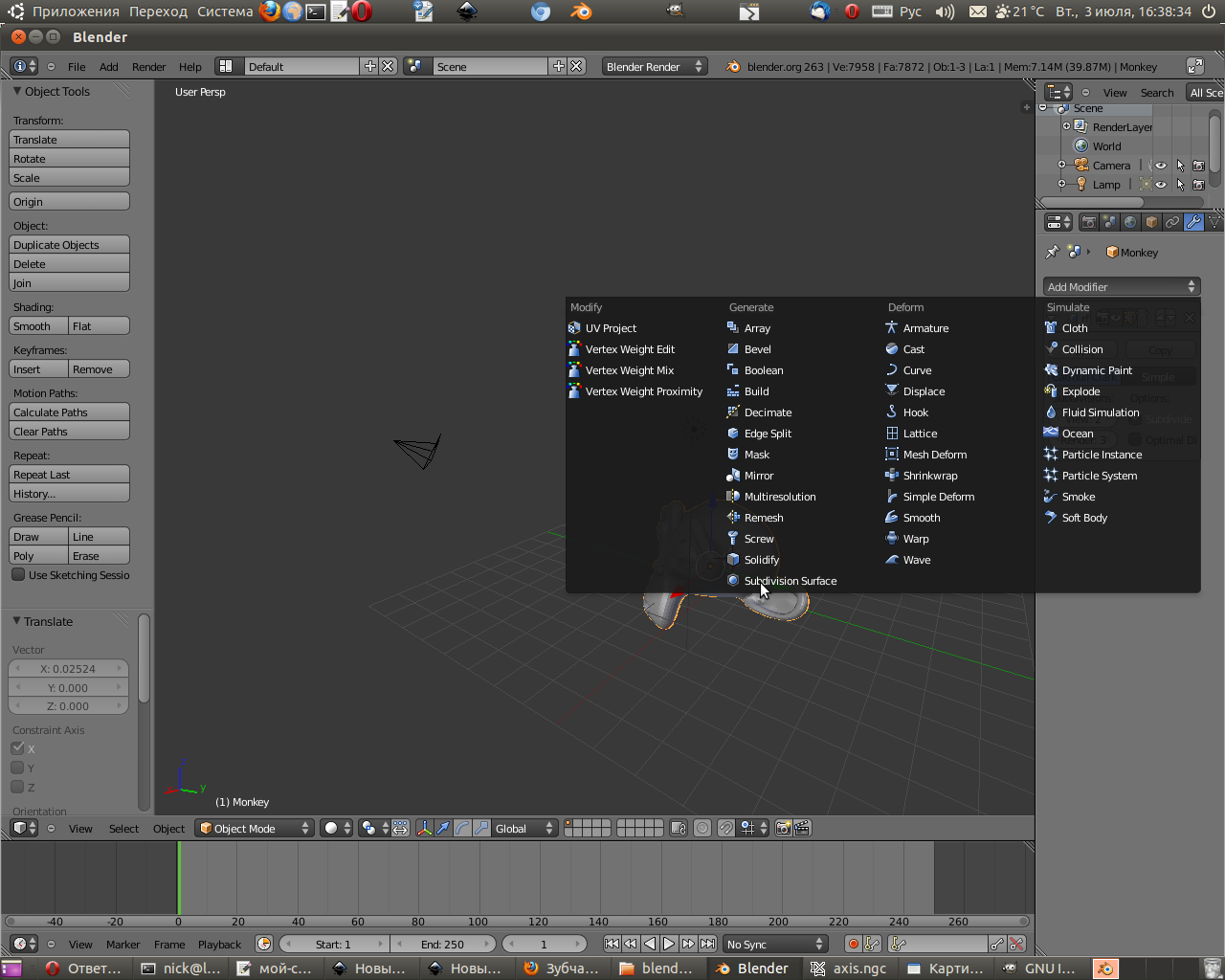Open the Object Mode dropdown
The width and height of the screenshot is (1225, 980).
[255, 828]
